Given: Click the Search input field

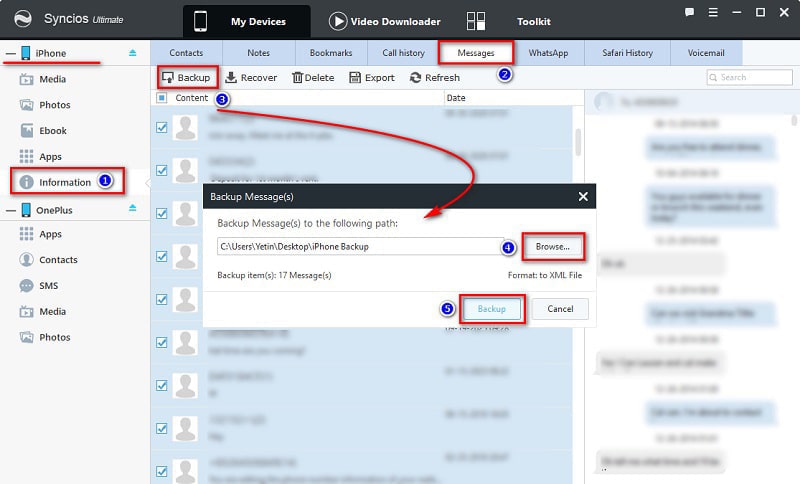Looking at the screenshot, I should [x=749, y=78].
